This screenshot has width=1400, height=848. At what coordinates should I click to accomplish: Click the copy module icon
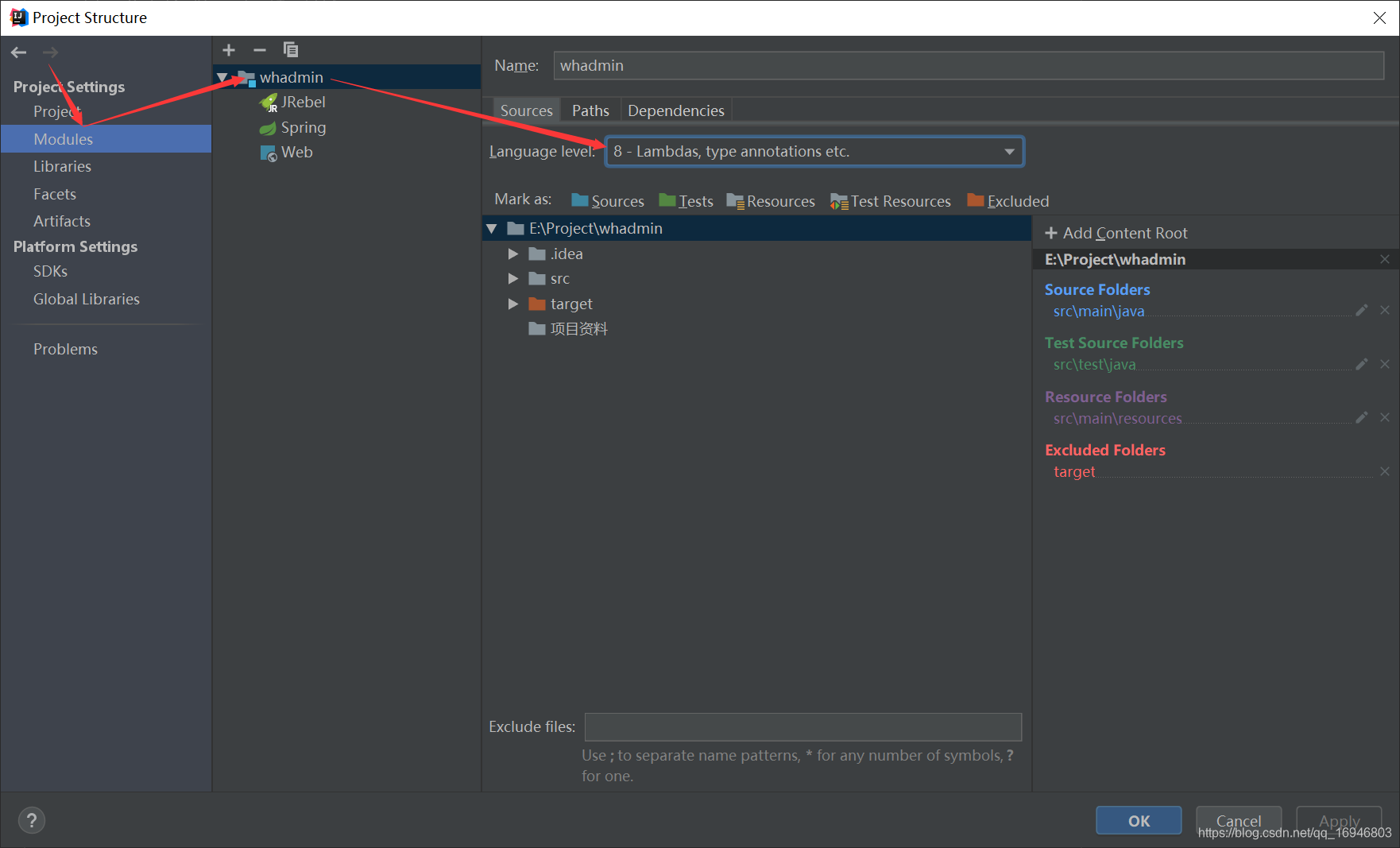click(291, 49)
